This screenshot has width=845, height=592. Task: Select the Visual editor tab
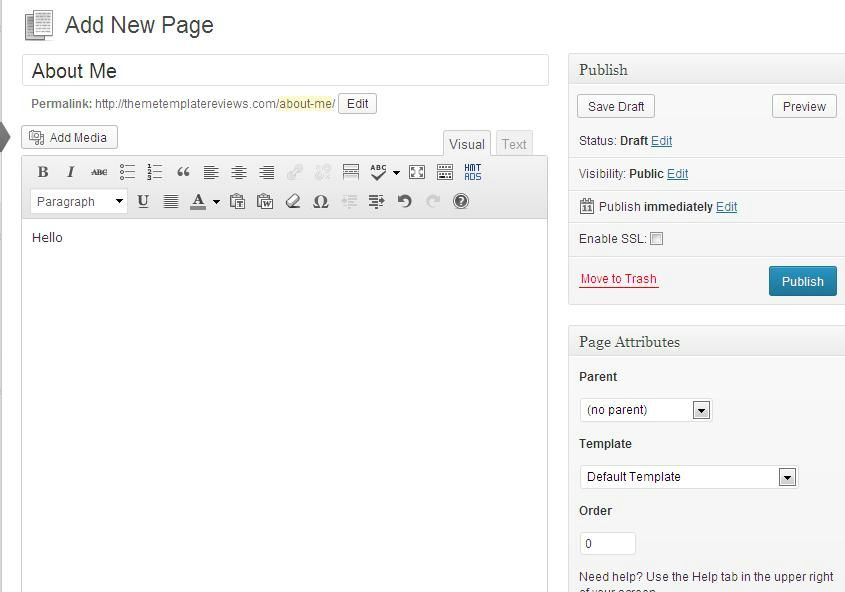click(466, 144)
